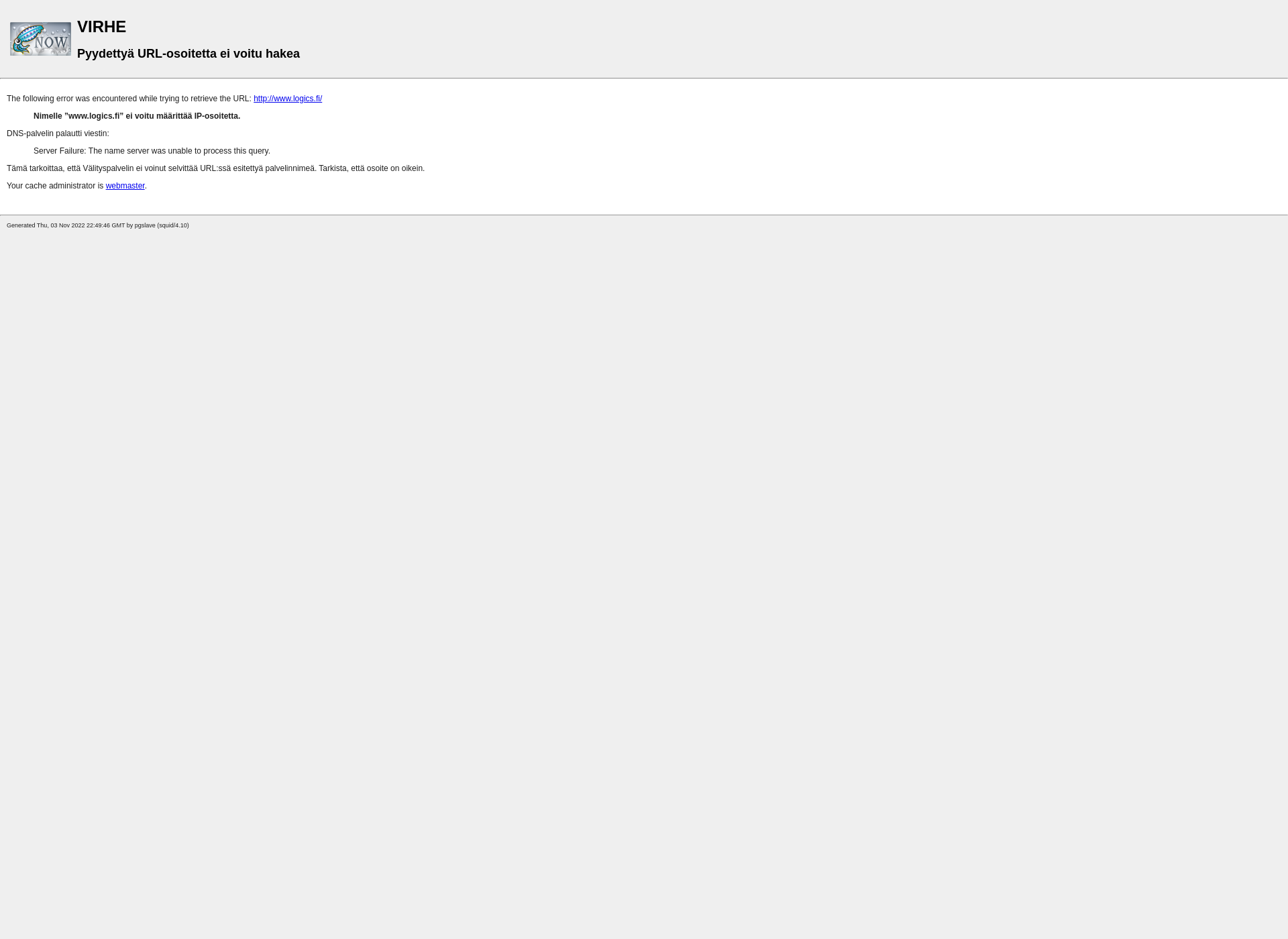Click the DNS error message text area
Image resolution: width=1288 pixels, height=939 pixels.
[152, 151]
